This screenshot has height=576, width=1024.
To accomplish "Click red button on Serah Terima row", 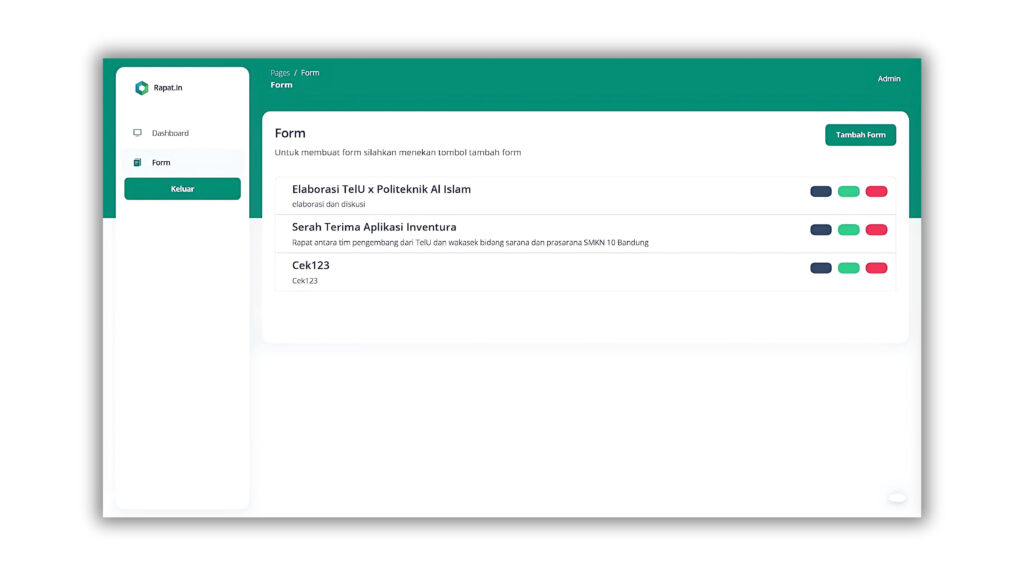I will pos(876,230).
